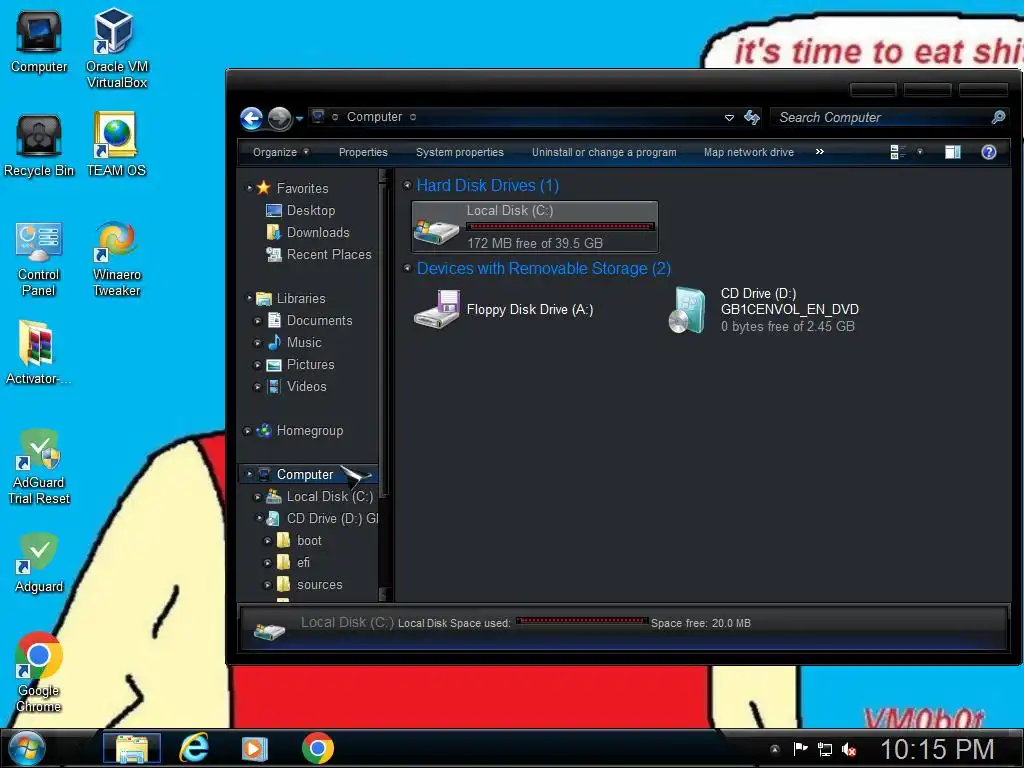Click the network tray icon
This screenshot has width=1024, height=768.
click(x=824, y=749)
